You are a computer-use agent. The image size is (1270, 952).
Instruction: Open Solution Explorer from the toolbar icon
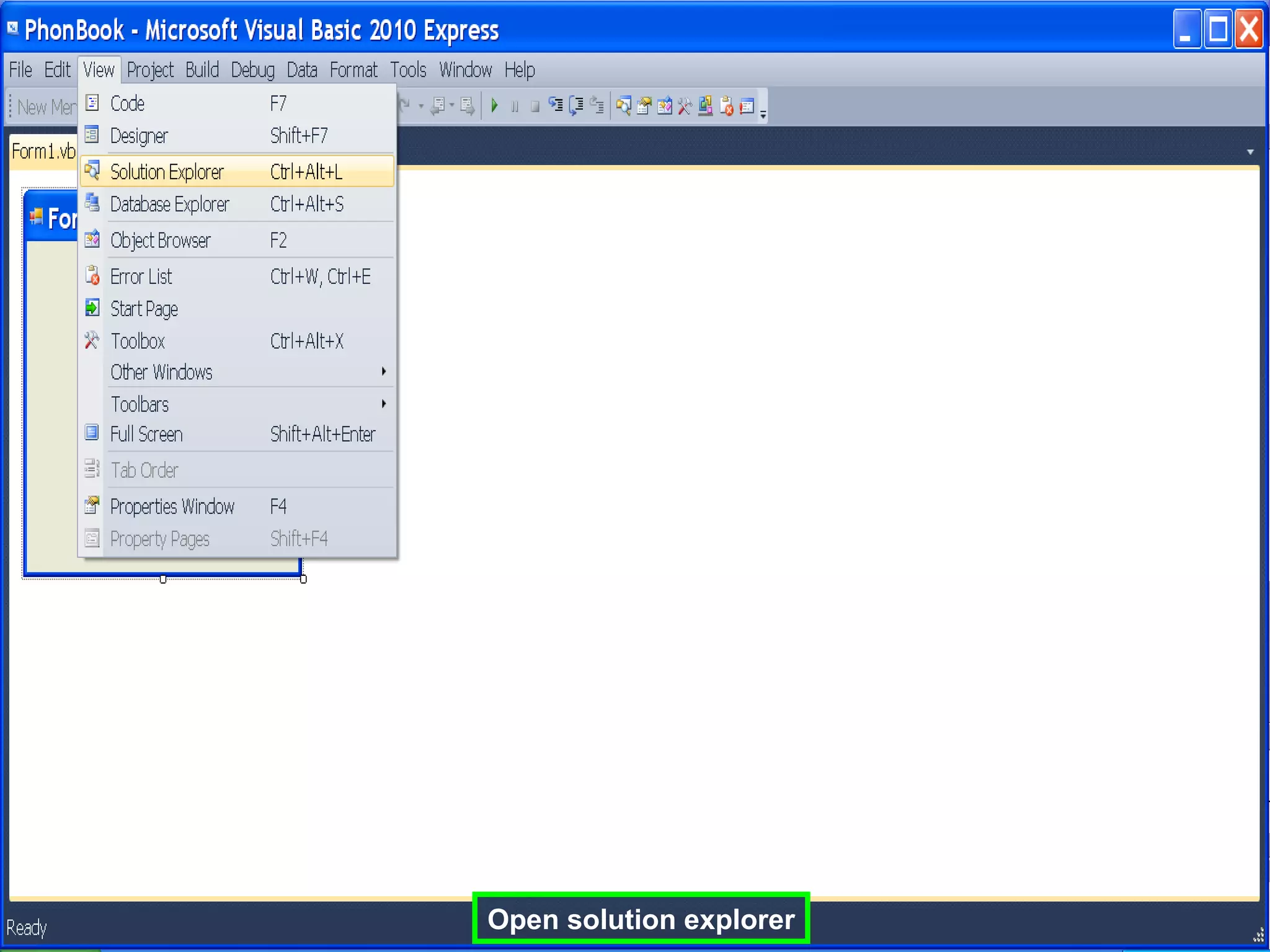623,106
